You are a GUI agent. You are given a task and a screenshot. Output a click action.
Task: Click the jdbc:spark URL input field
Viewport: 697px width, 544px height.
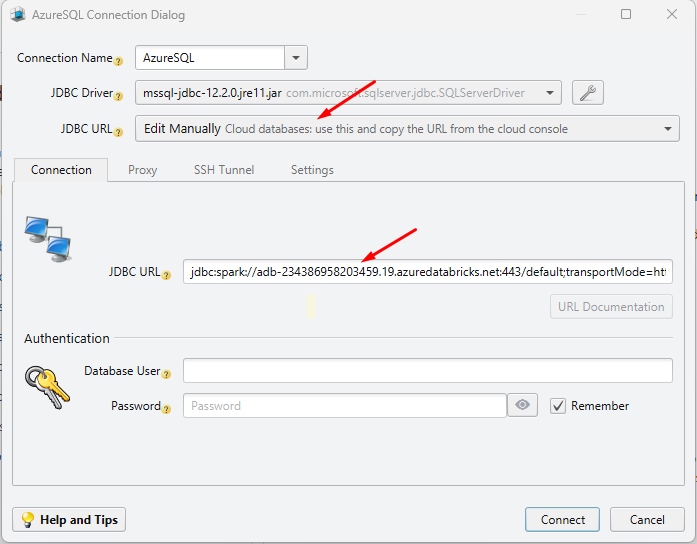tap(428, 272)
